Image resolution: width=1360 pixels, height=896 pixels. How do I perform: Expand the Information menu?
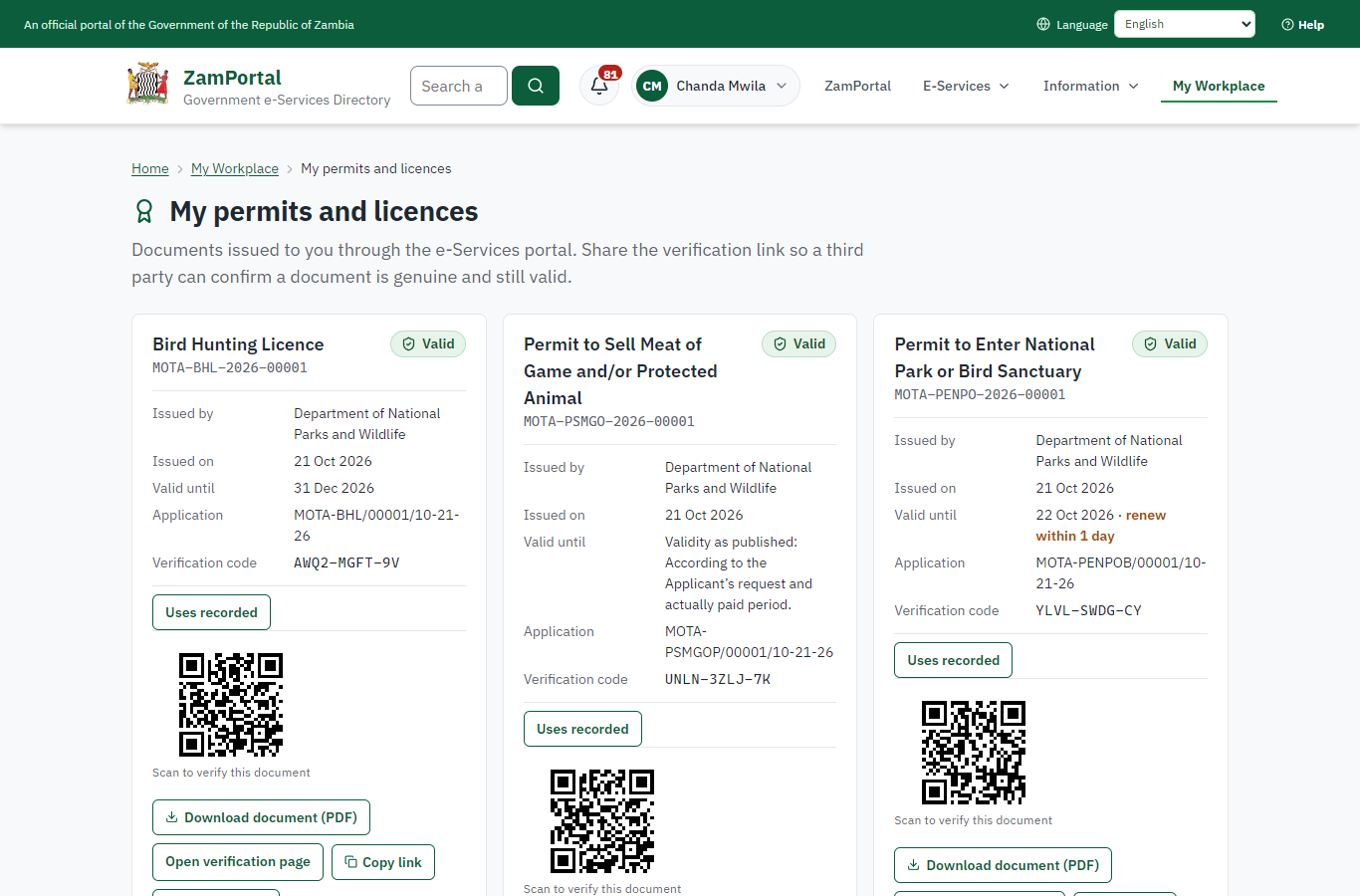coord(1090,86)
